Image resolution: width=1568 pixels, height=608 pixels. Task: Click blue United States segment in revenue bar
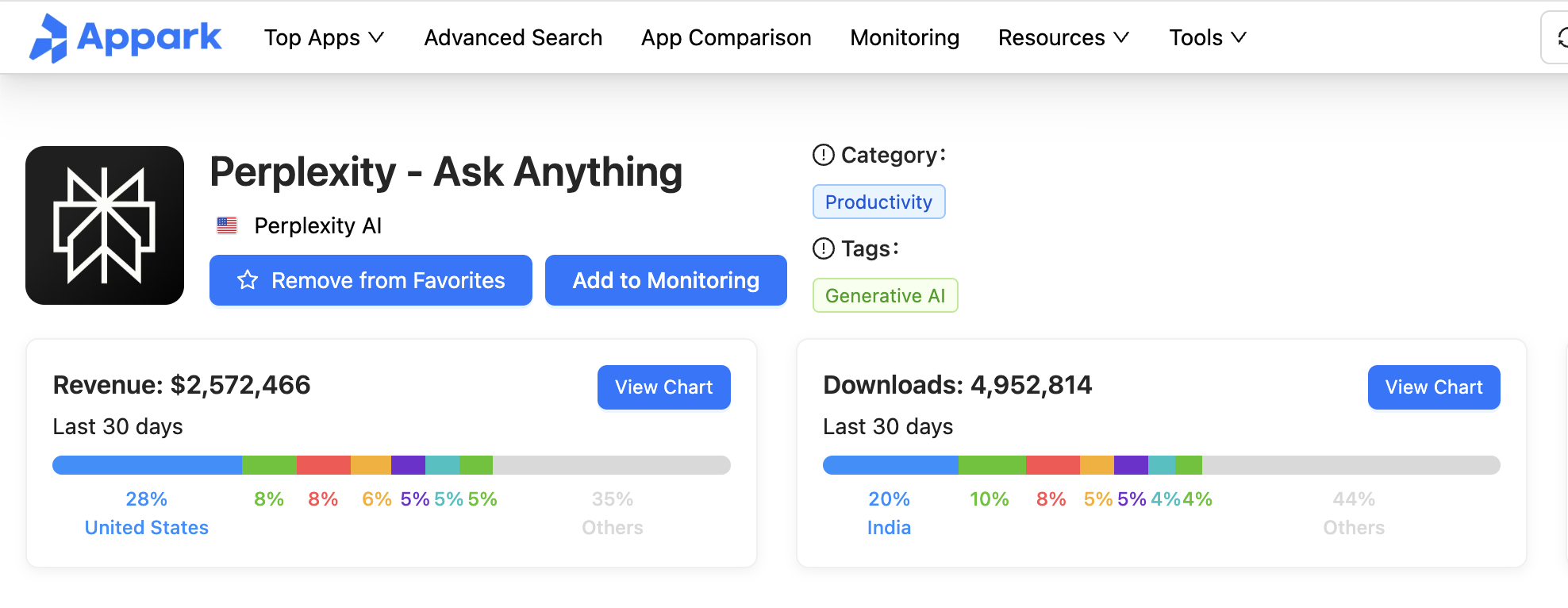tap(148, 465)
